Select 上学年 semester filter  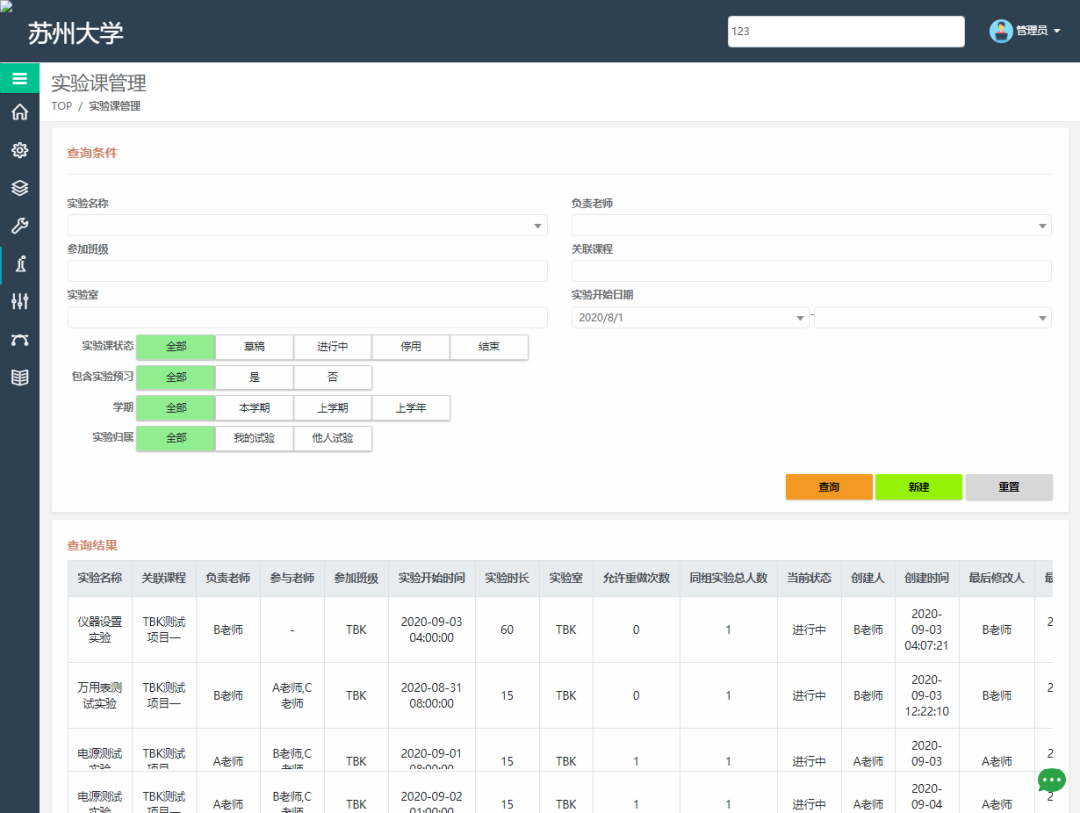pos(411,408)
